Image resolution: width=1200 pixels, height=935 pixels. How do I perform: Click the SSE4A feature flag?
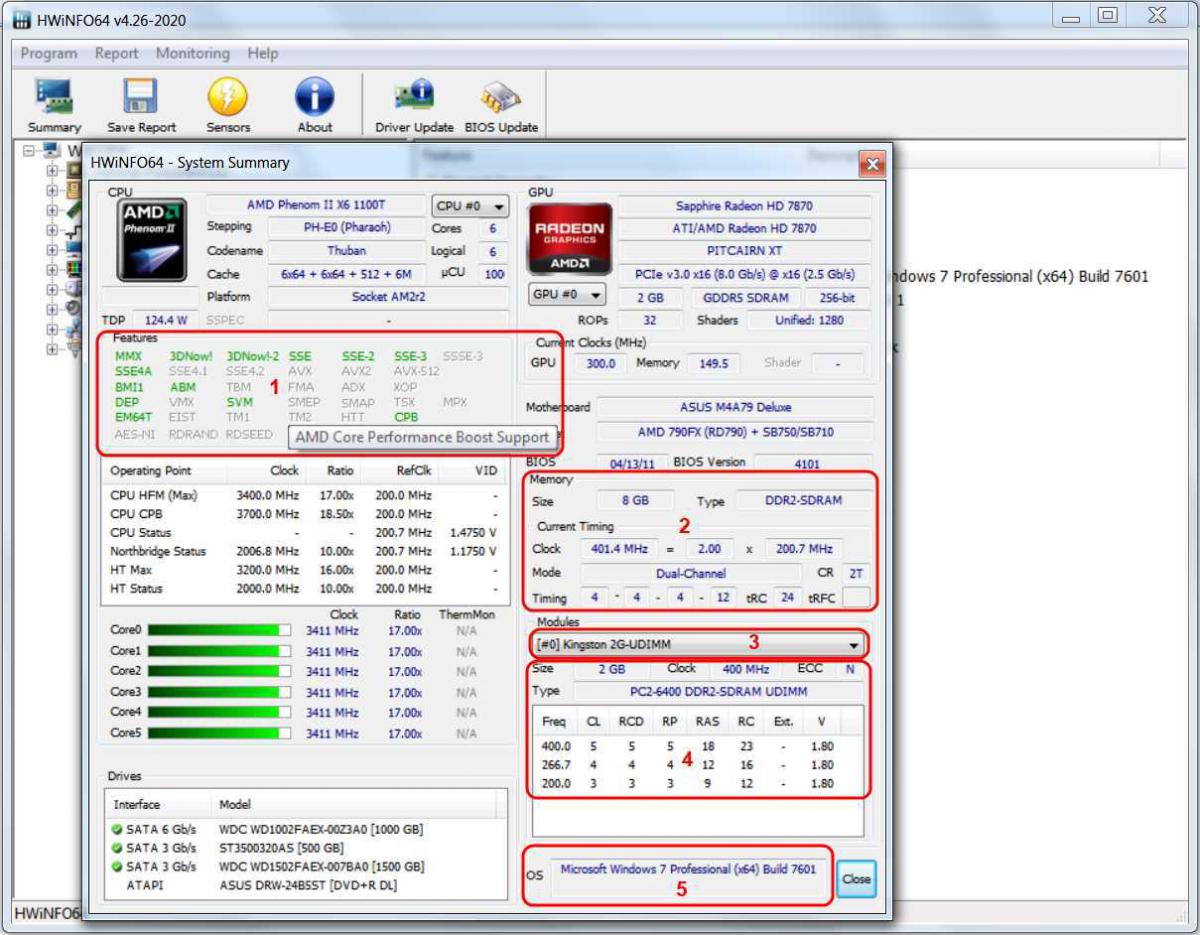(x=133, y=371)
